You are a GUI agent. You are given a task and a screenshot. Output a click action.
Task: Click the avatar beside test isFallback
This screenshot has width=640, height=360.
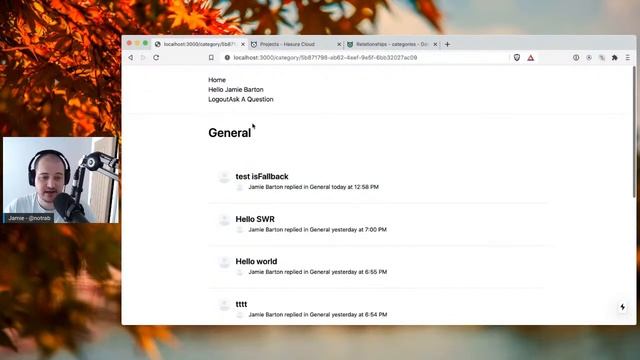click(x=224, y=177)
